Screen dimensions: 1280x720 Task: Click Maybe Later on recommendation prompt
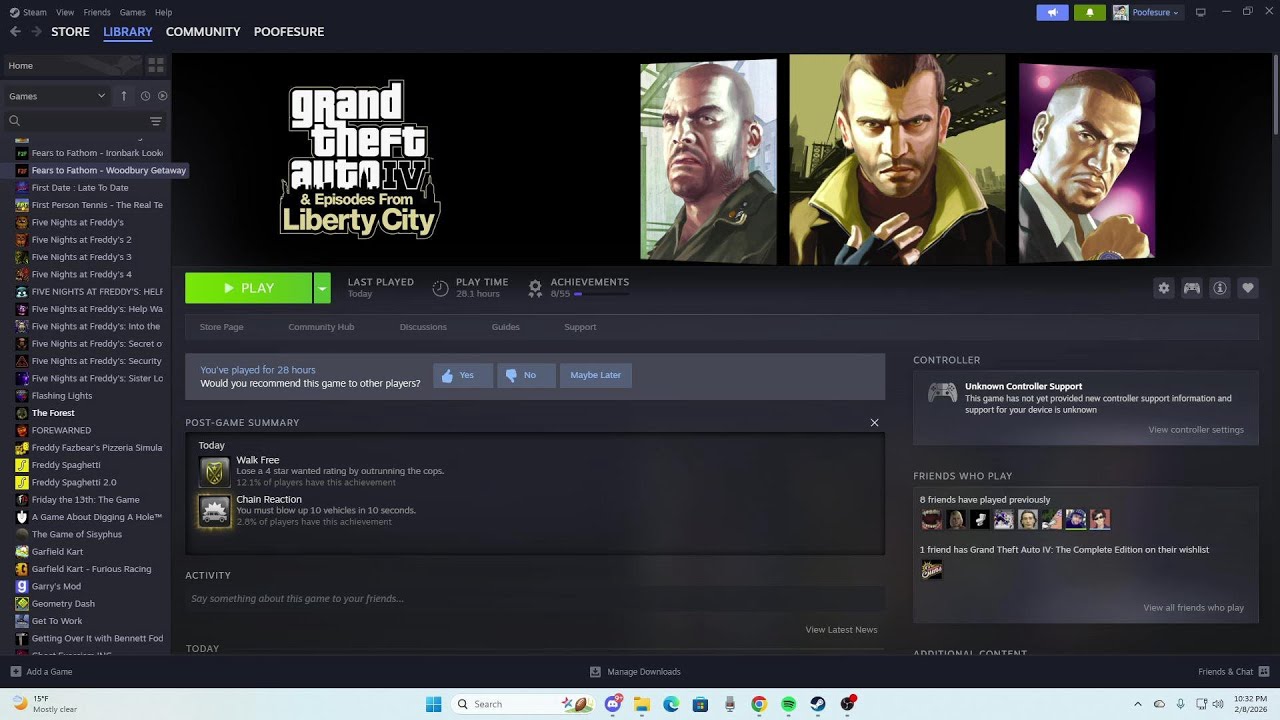596,375
